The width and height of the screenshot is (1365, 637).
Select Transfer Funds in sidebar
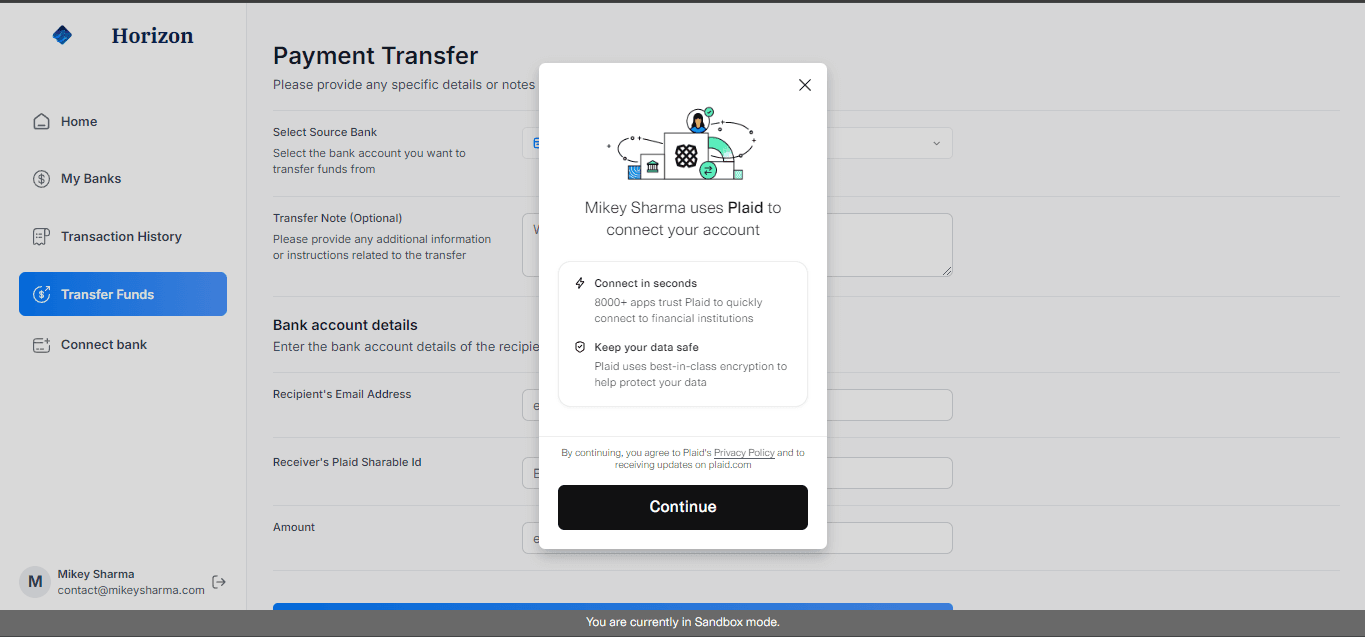click(x=123, y=294)
